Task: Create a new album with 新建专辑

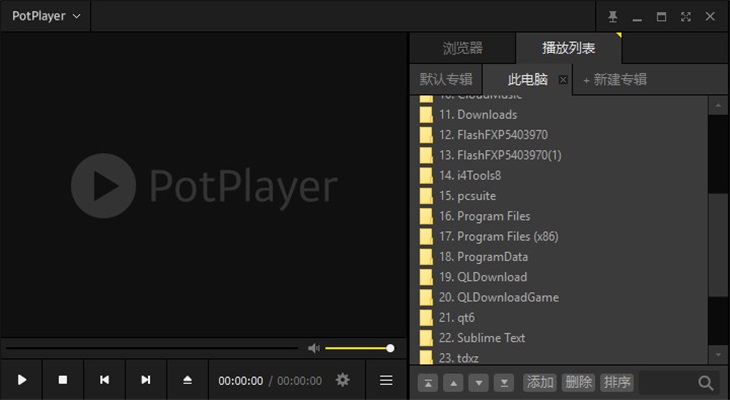Action: (615, 80)
